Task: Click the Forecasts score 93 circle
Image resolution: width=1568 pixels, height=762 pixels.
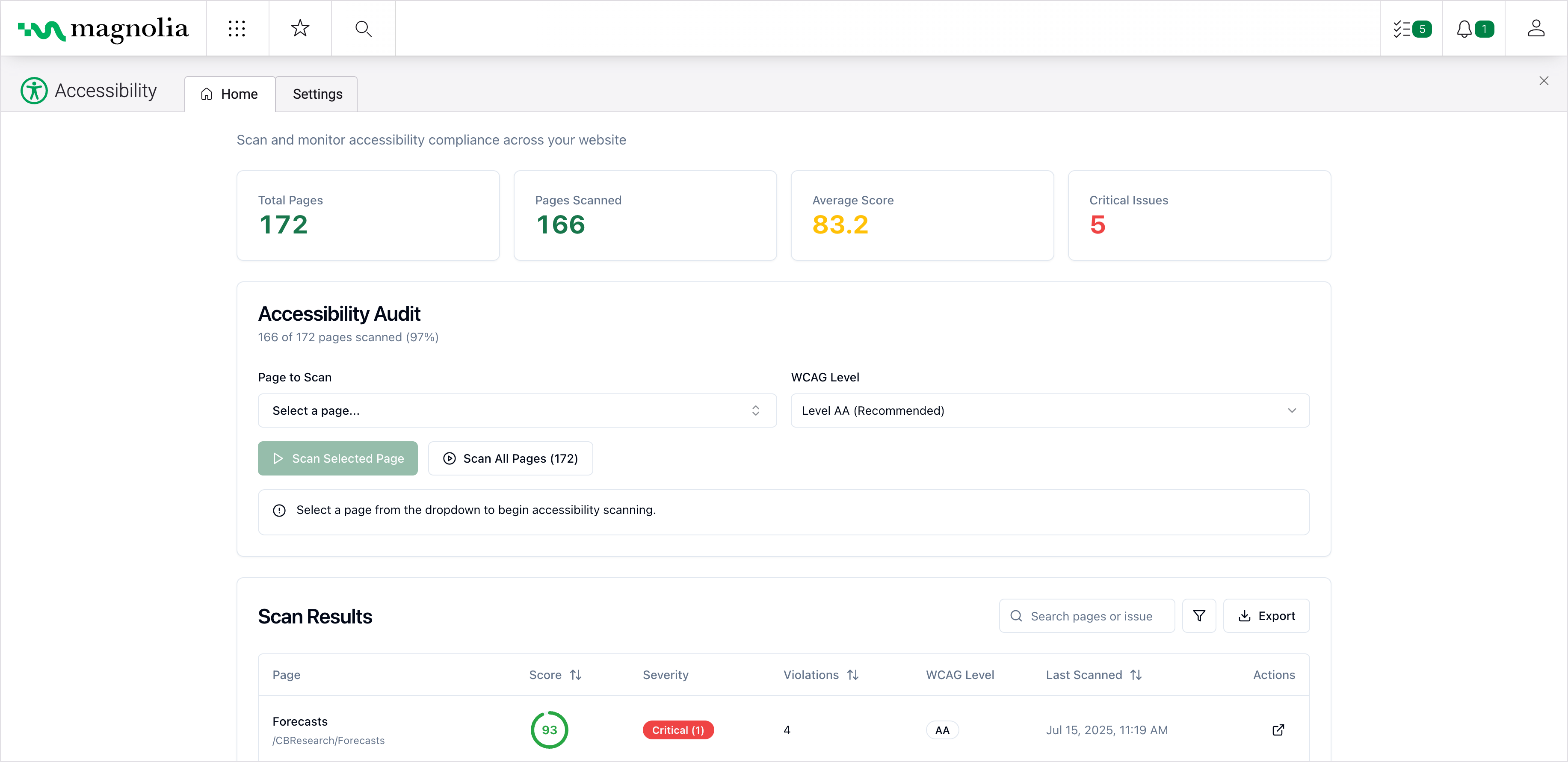Action: [549, 730]
